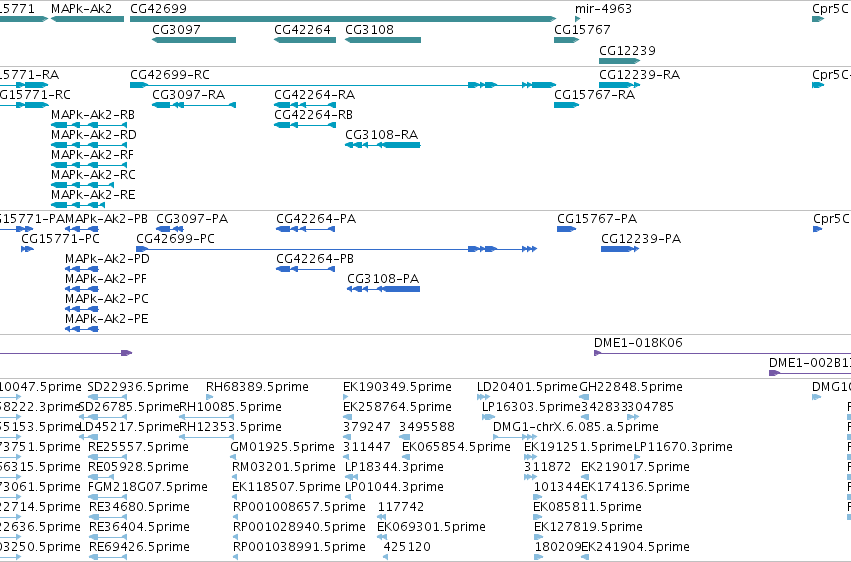The image size is (851, 562).
Task: Click transcript MAPk-Ak2-RC
Action: pyautogui.click(x=82, y=185)
